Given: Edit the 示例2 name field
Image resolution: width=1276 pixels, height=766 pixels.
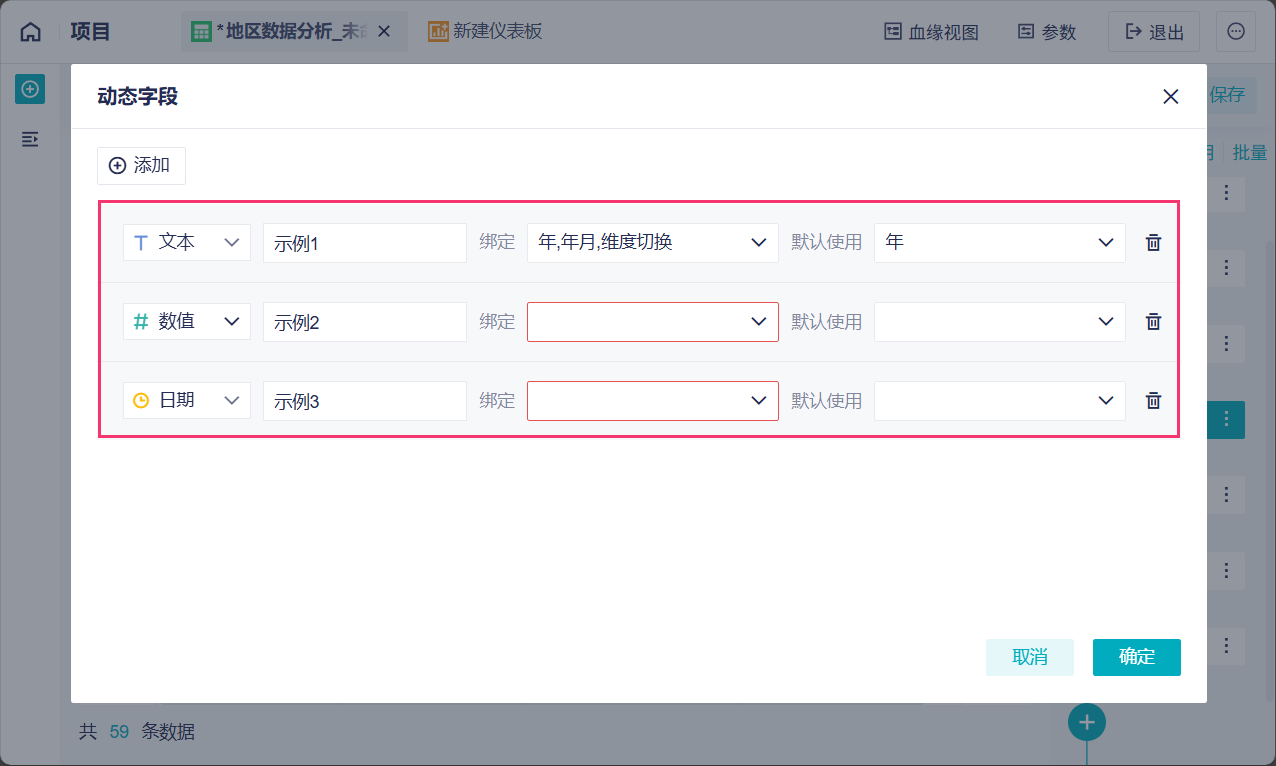Looking at the screenshot, I should [x=365, y=322].
